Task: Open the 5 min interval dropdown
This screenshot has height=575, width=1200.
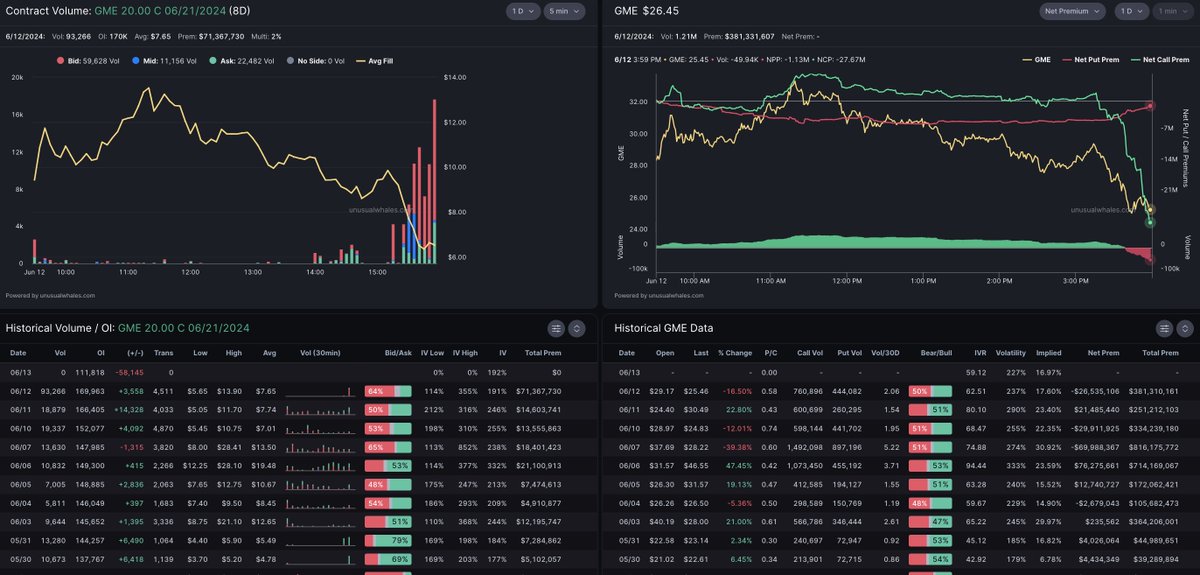Action: (563, 12)
